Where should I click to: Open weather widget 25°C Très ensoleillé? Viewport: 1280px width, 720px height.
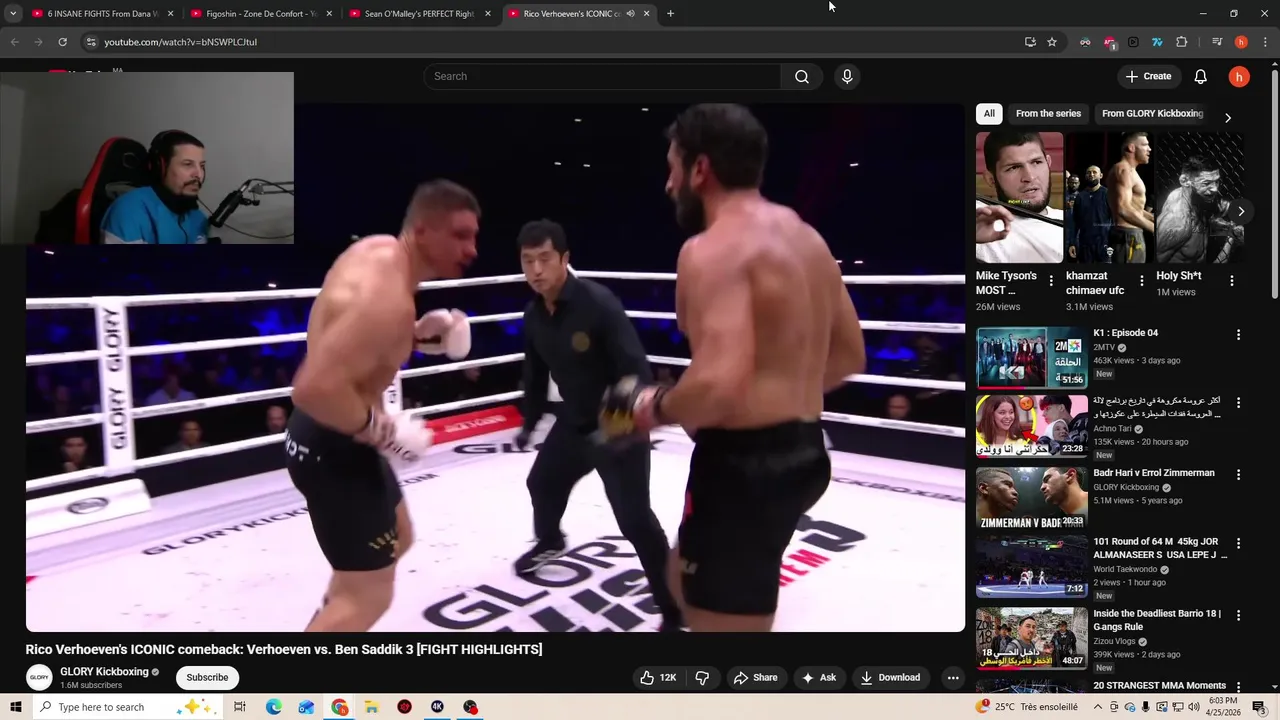pos(1028,707)
